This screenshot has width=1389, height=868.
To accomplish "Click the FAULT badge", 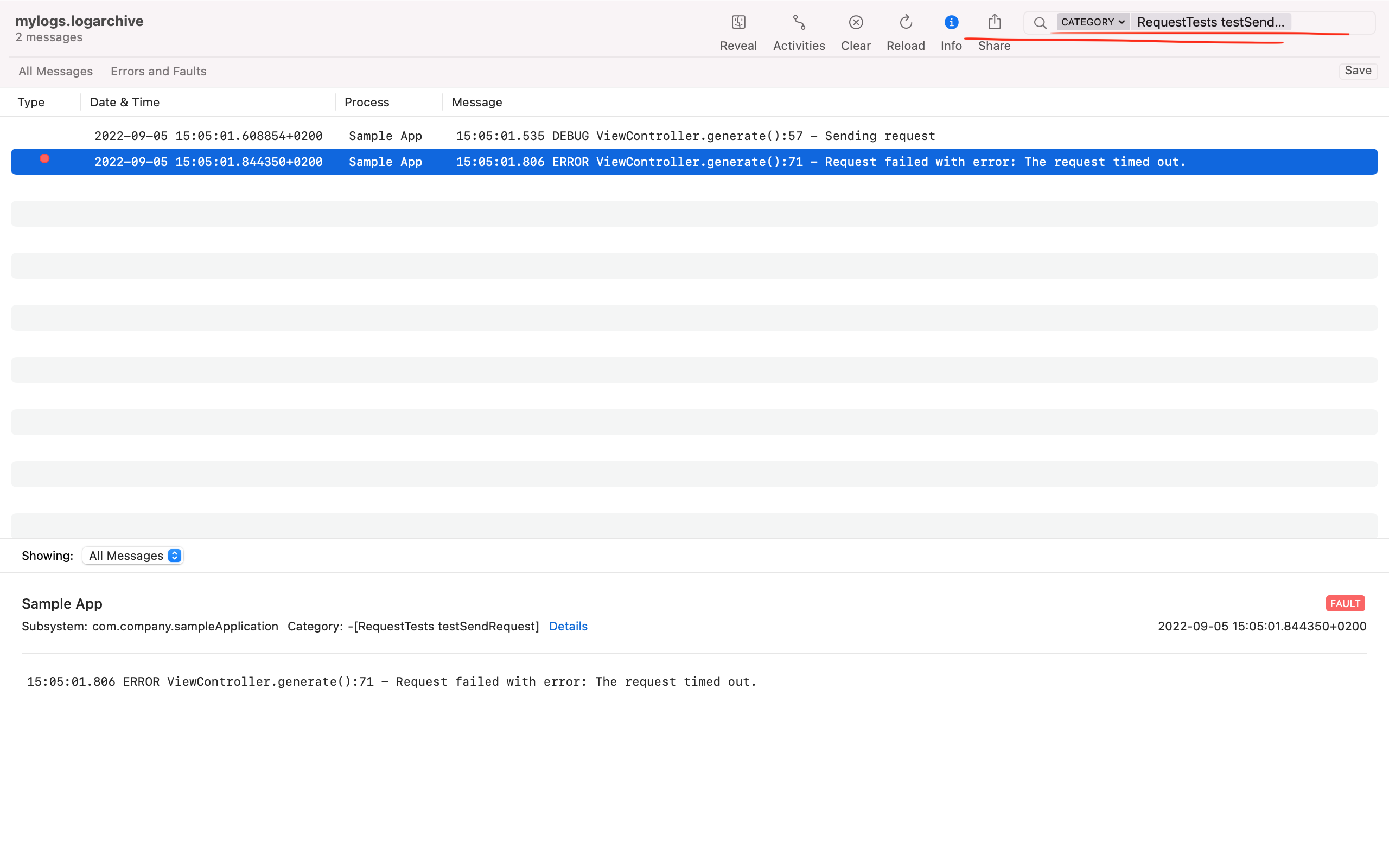I will point(1345,603).
